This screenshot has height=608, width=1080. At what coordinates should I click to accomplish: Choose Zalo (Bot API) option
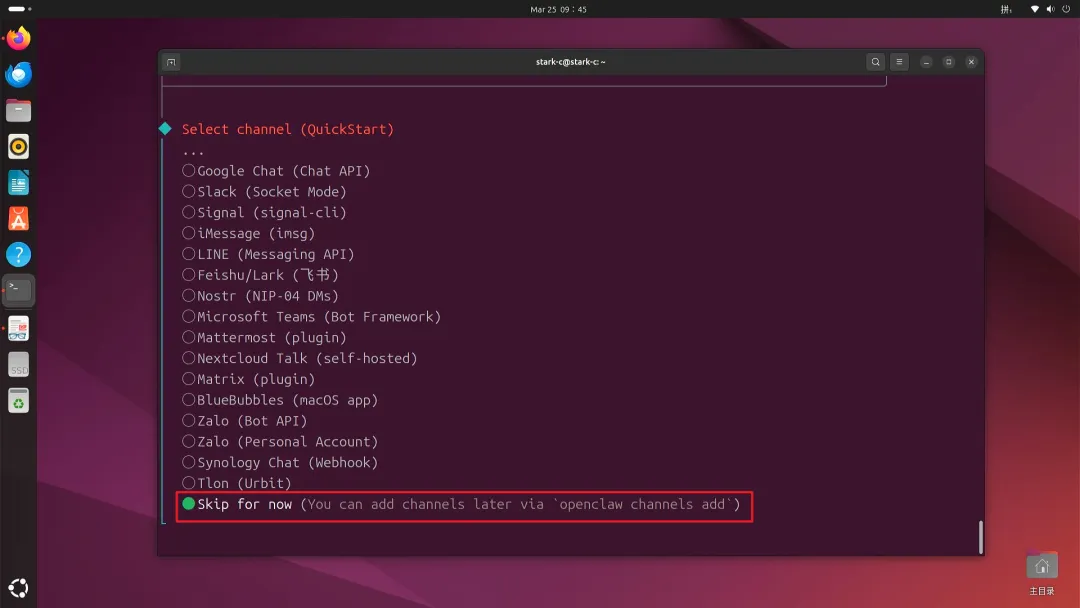click(x=245, y=421)
